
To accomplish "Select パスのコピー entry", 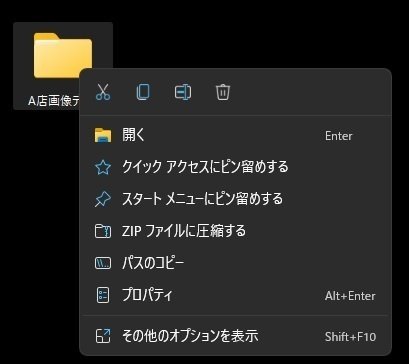I will coord(235,263).
